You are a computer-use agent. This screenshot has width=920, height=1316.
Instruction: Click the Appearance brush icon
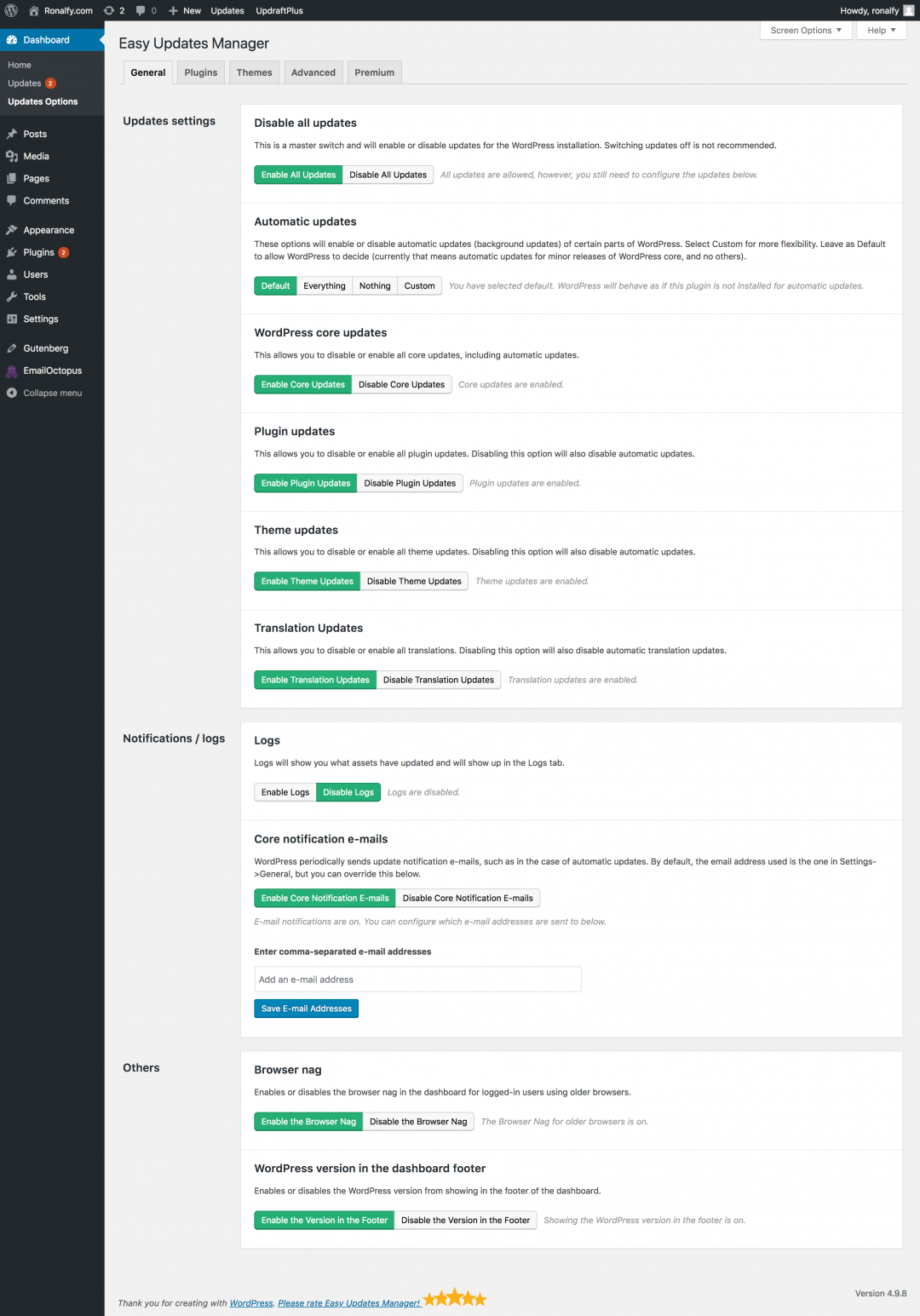(x=14, y=229)
